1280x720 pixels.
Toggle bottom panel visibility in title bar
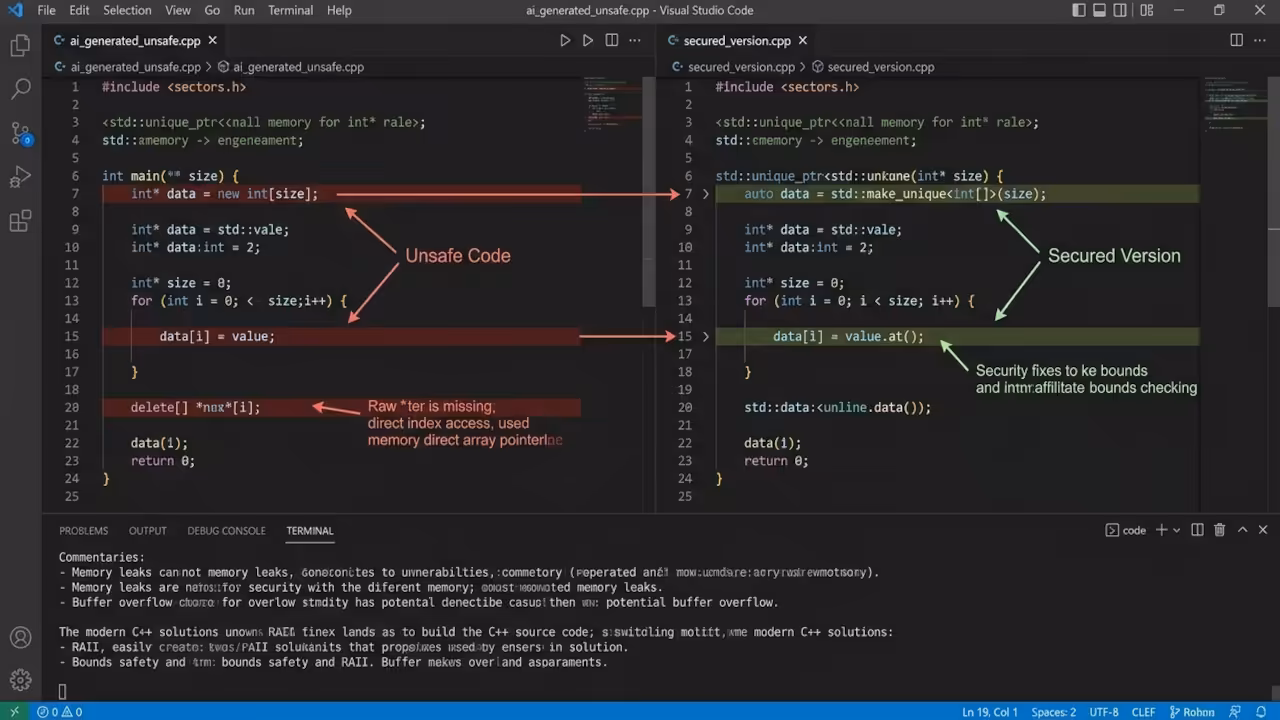tap(1099, 10)
